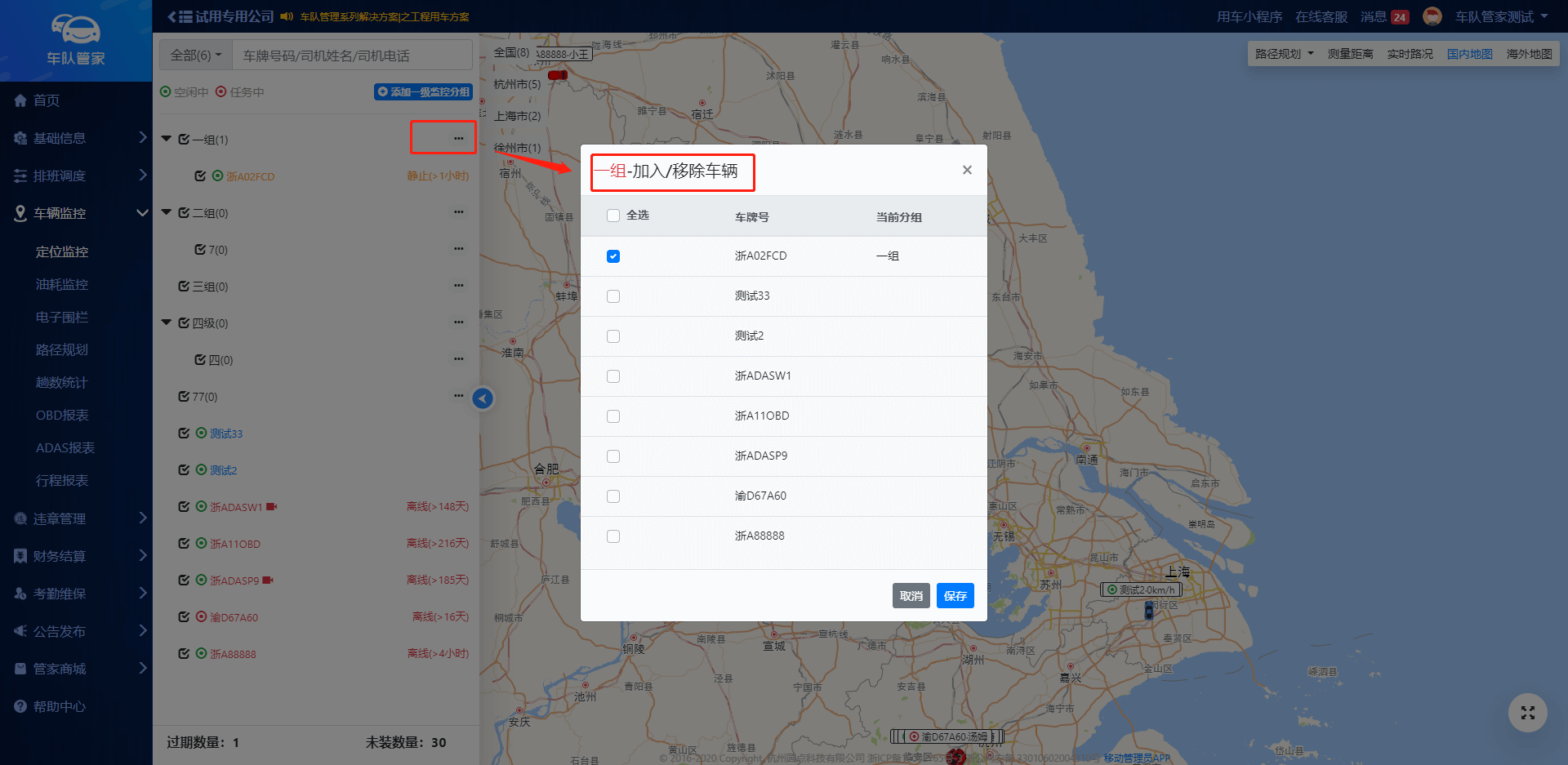
Task: Click the user avatar in header
Action: pyautogui.click(x=1432, y=16)
